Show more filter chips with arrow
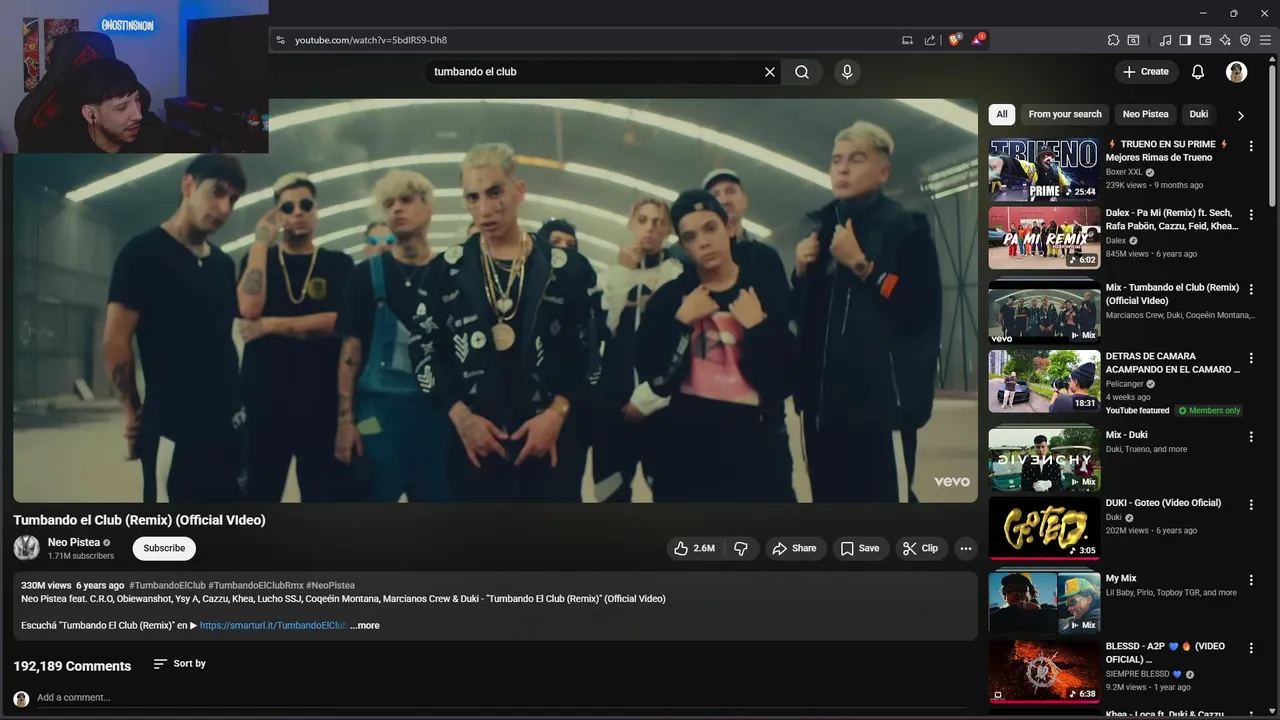 (x=1241, y=115)
